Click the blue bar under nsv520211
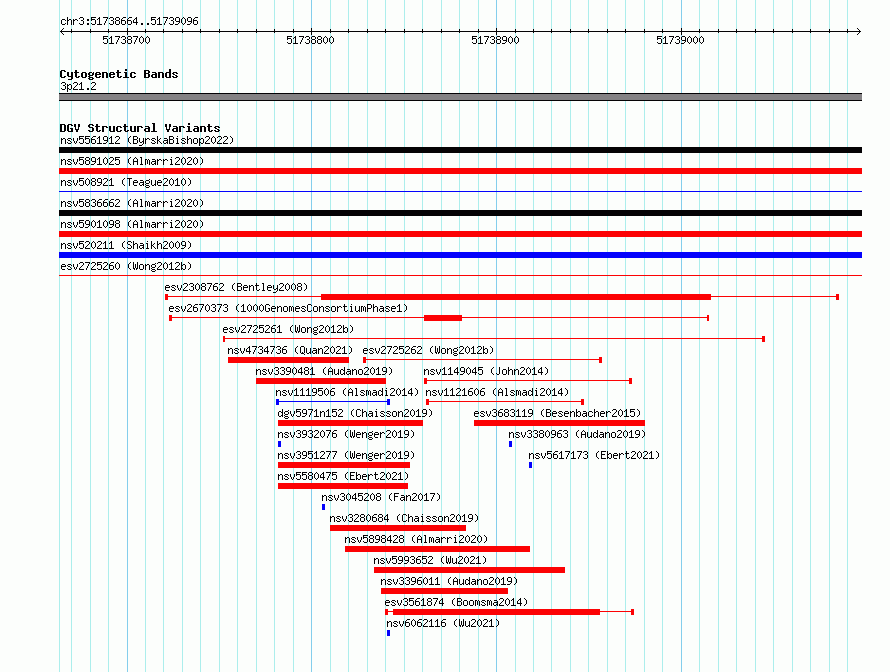 [460, 255]
